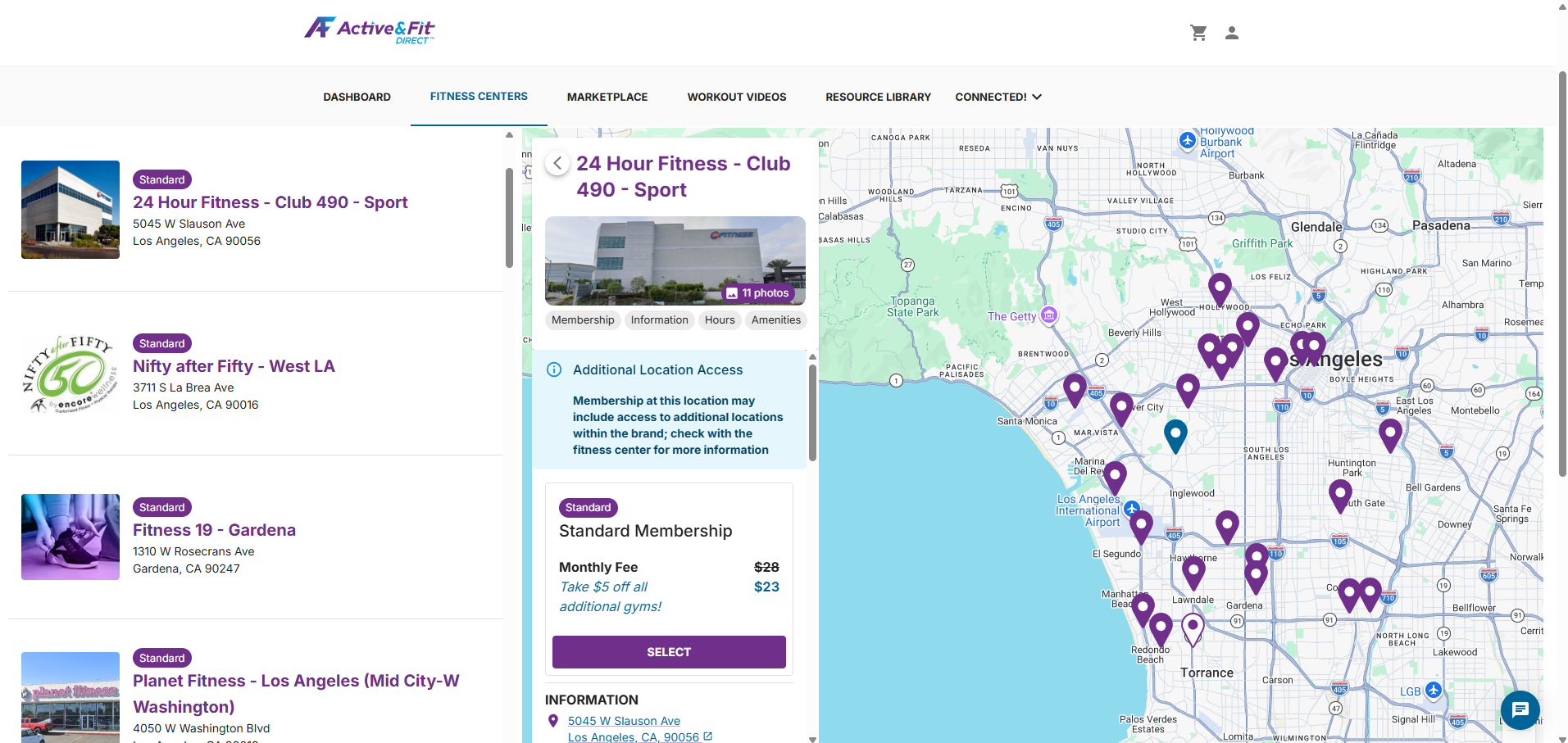This screenshot has height=743, width=1568.
Task: Click the fitness list scrollbar
Action: pyautogui.click(x=509, y=218)
